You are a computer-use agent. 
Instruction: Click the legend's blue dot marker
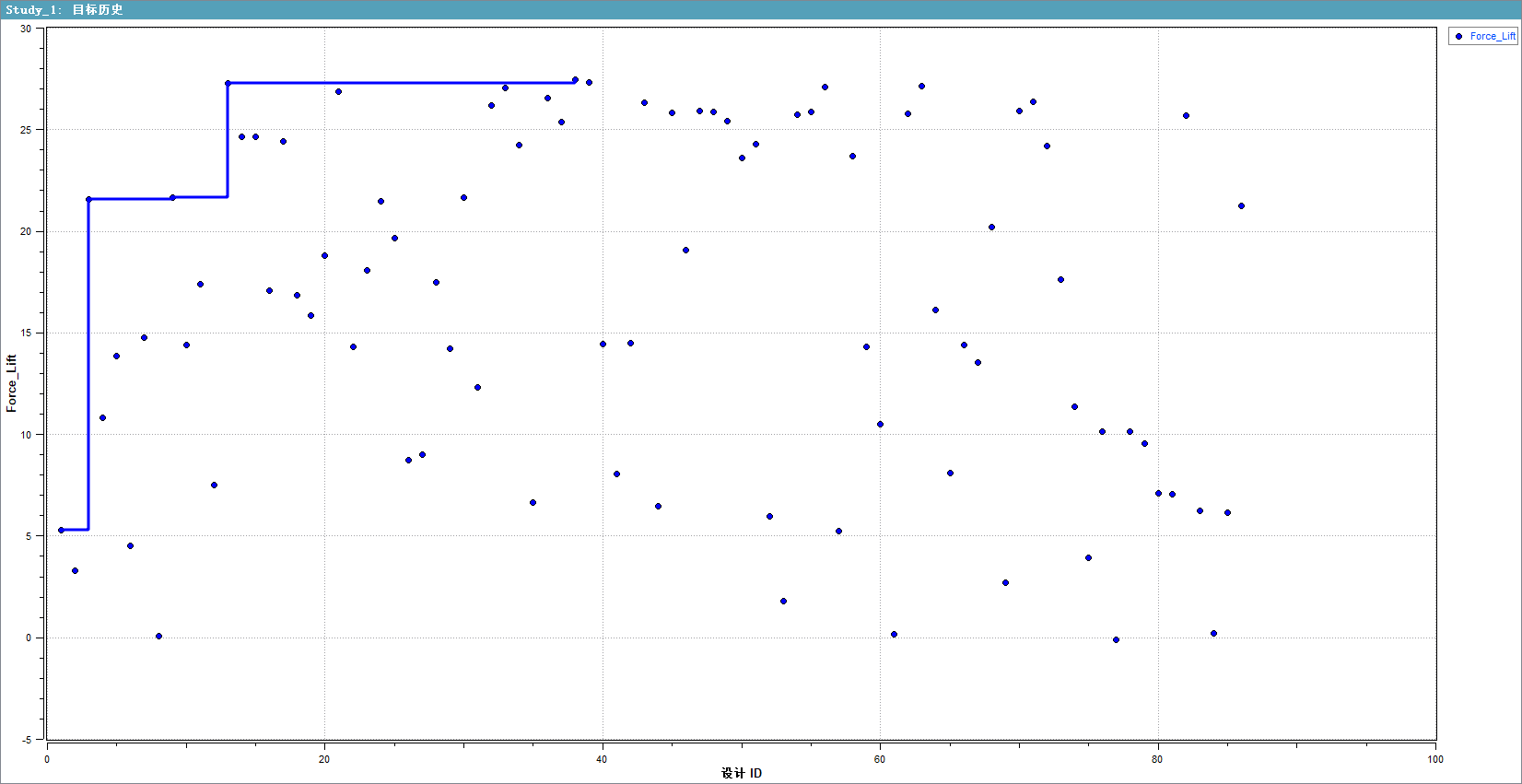(1458, 36)
